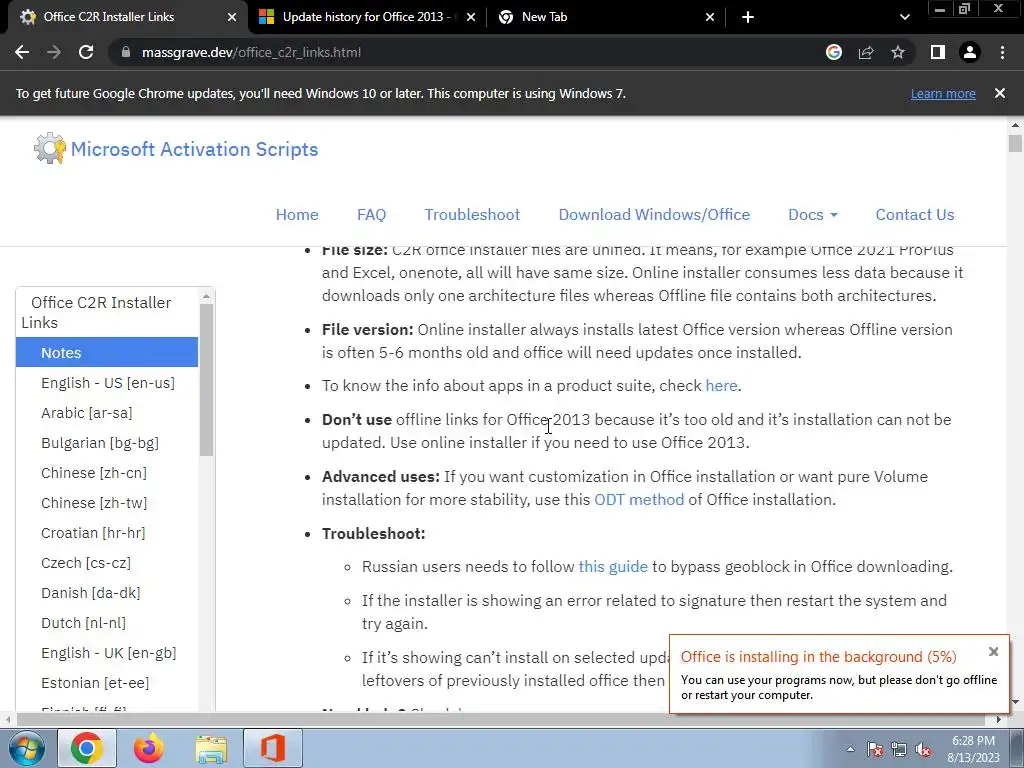Jump to Arabic [ar-sa] section

[x=87, y=413]
